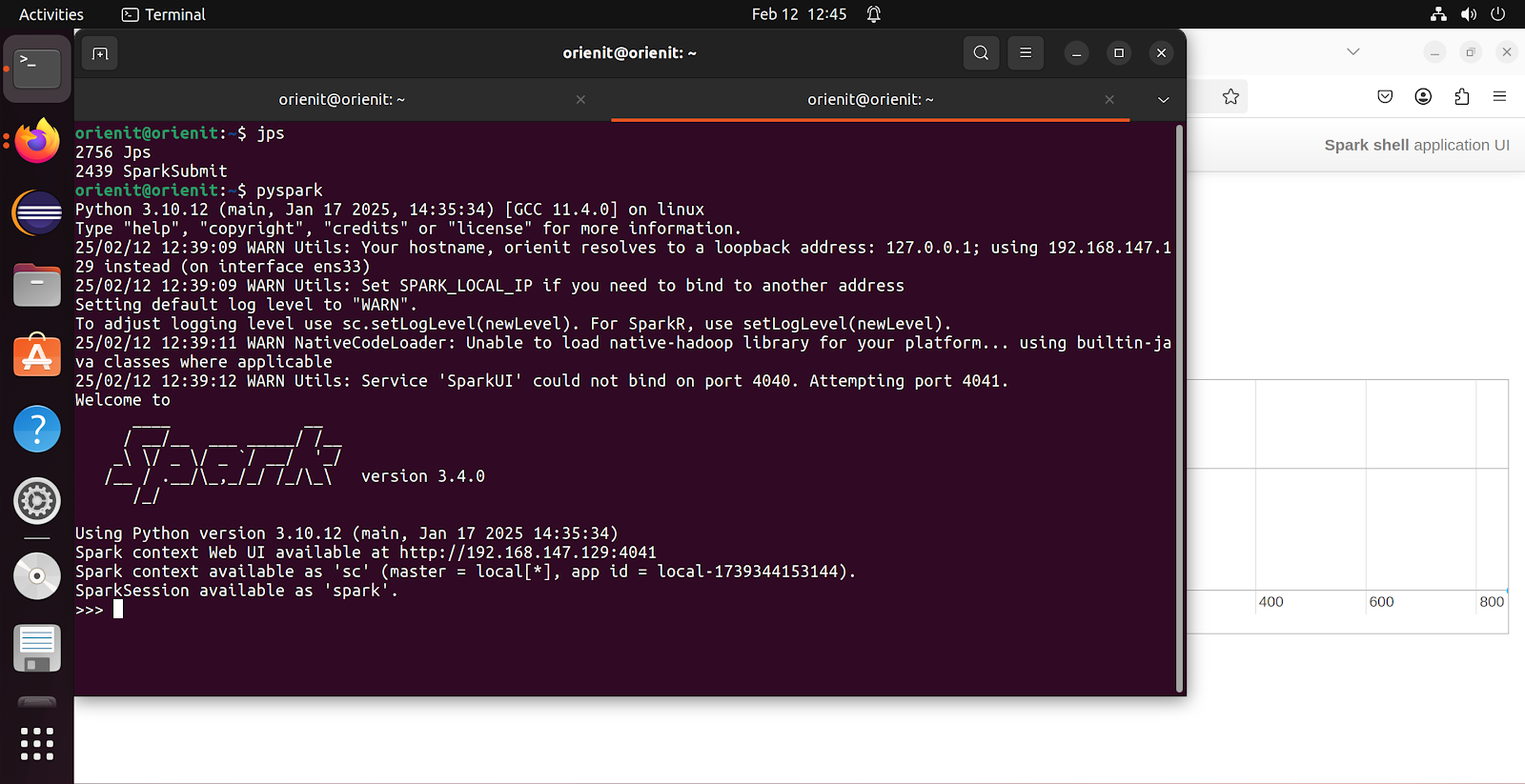Open Settings from the dock
The width and height of the screenshot is (1525, 784).
[37, 501]
